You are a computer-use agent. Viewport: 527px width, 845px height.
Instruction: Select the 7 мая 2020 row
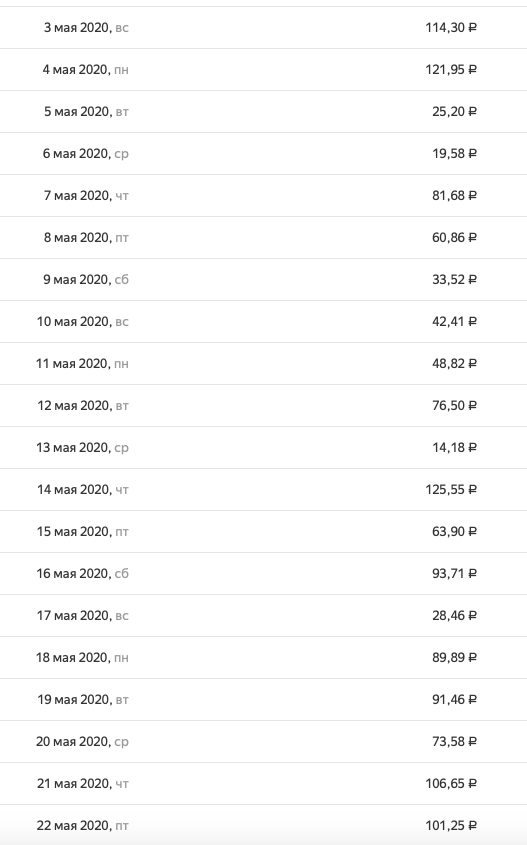(264, 196)
